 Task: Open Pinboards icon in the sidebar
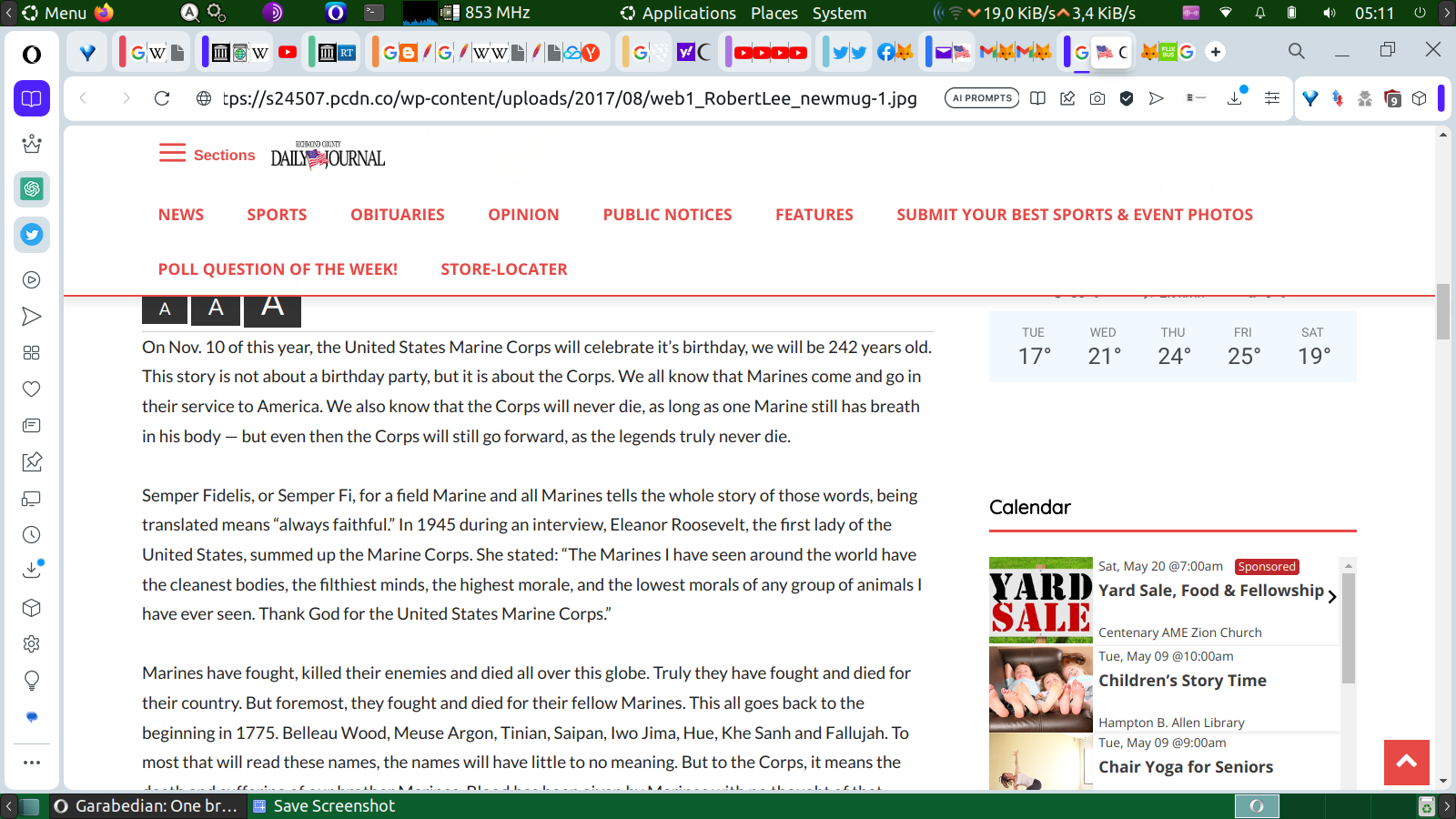[32, 462]
